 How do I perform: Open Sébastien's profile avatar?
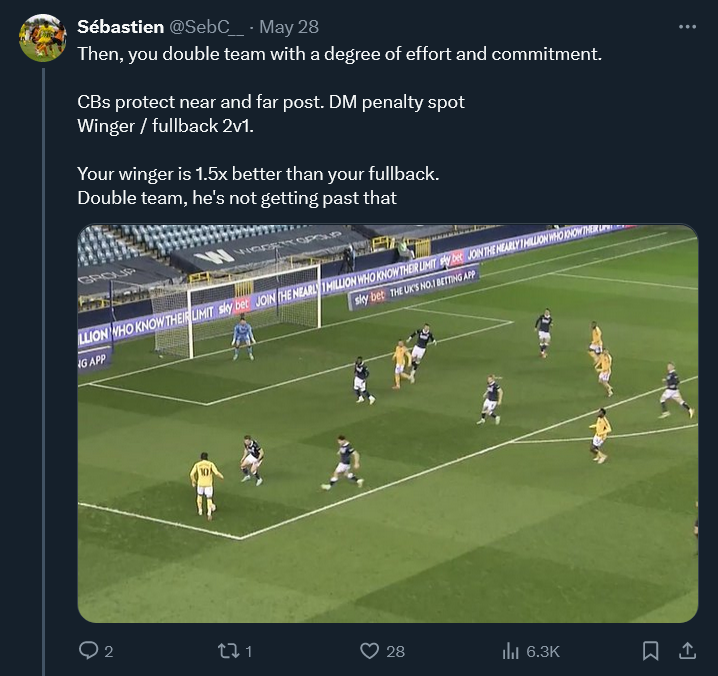(43, 38)
